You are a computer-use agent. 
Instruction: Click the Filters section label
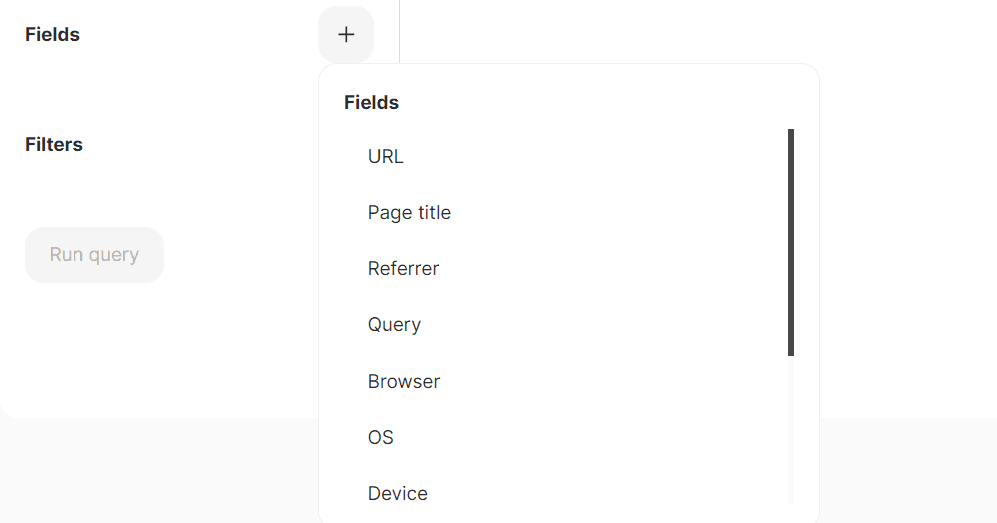pyautogui.click(x=54, y=145)
